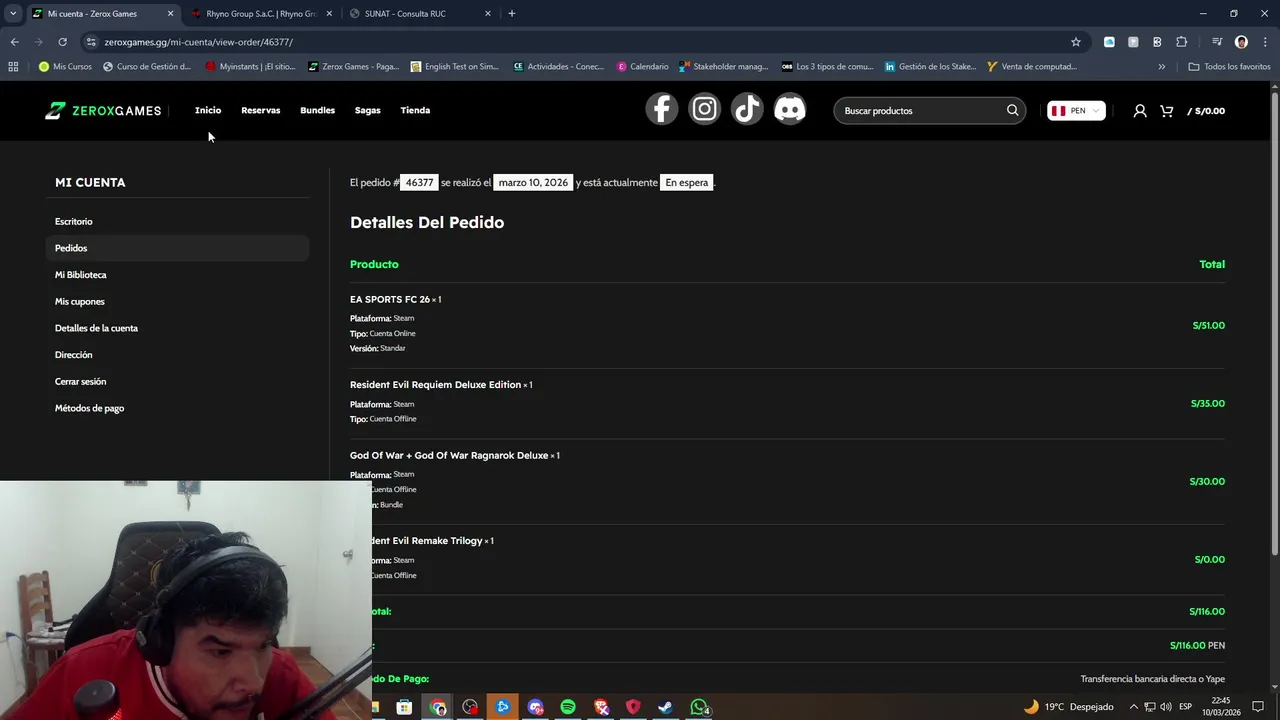Image resolution: width=1280 pixels, height=720 pixels.
Task: Open Mi Biblioteca in the sidebar
Action: (x=177, y=275)
